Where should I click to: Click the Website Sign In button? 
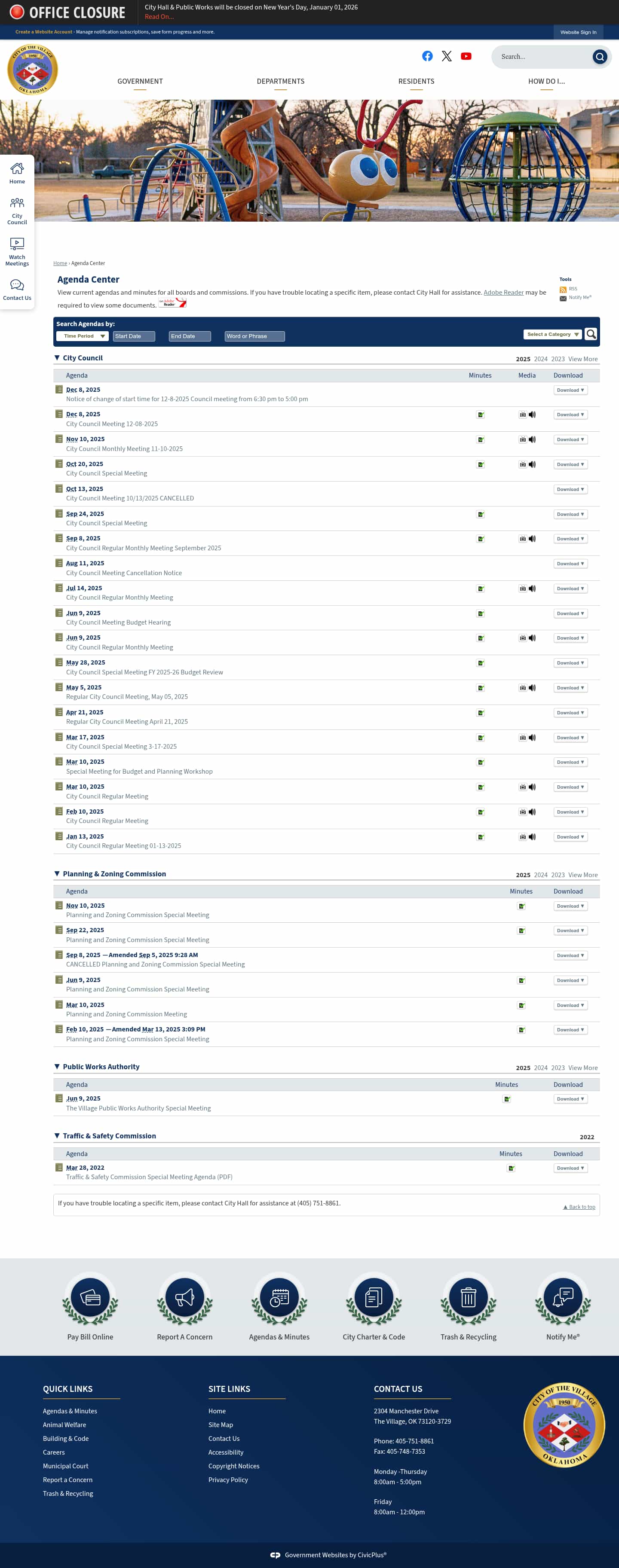578,32
